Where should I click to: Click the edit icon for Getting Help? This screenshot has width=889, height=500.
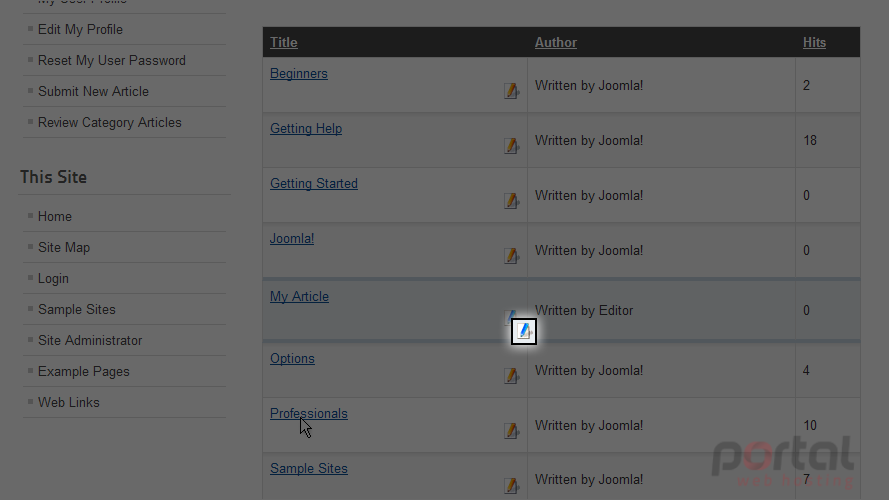(x=511, y=146)
